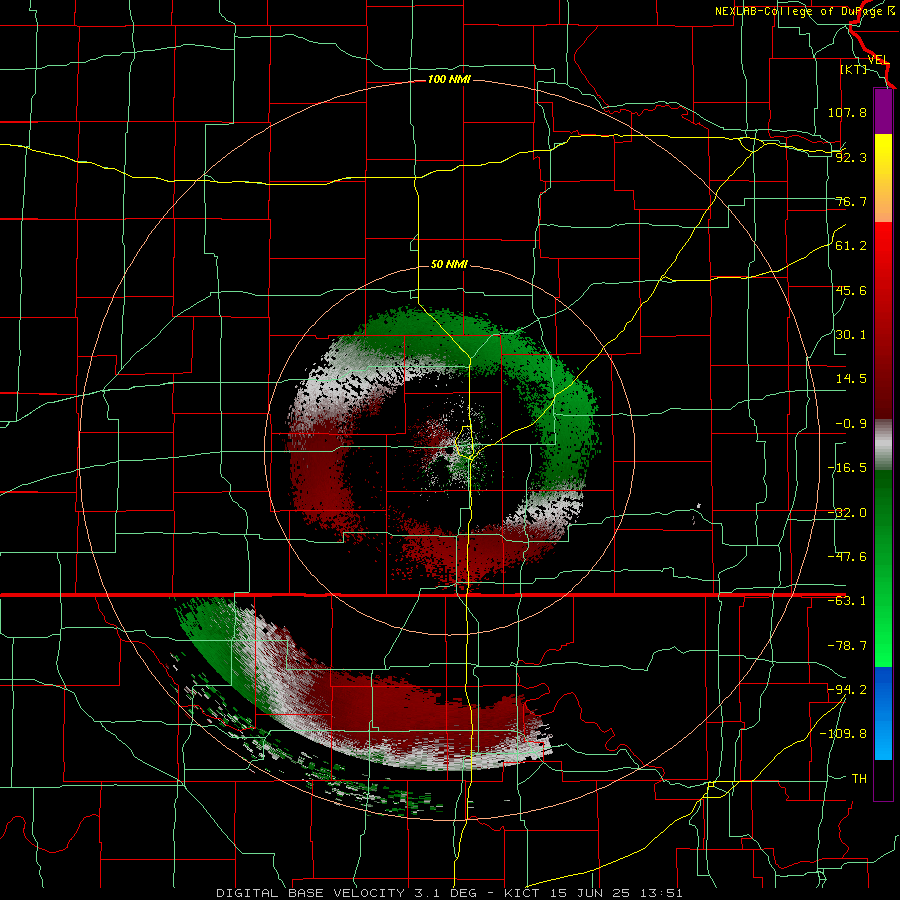Click the black TH segment of the color bar
Viewport: 900px width, 900px height.
tap(883, 779)
